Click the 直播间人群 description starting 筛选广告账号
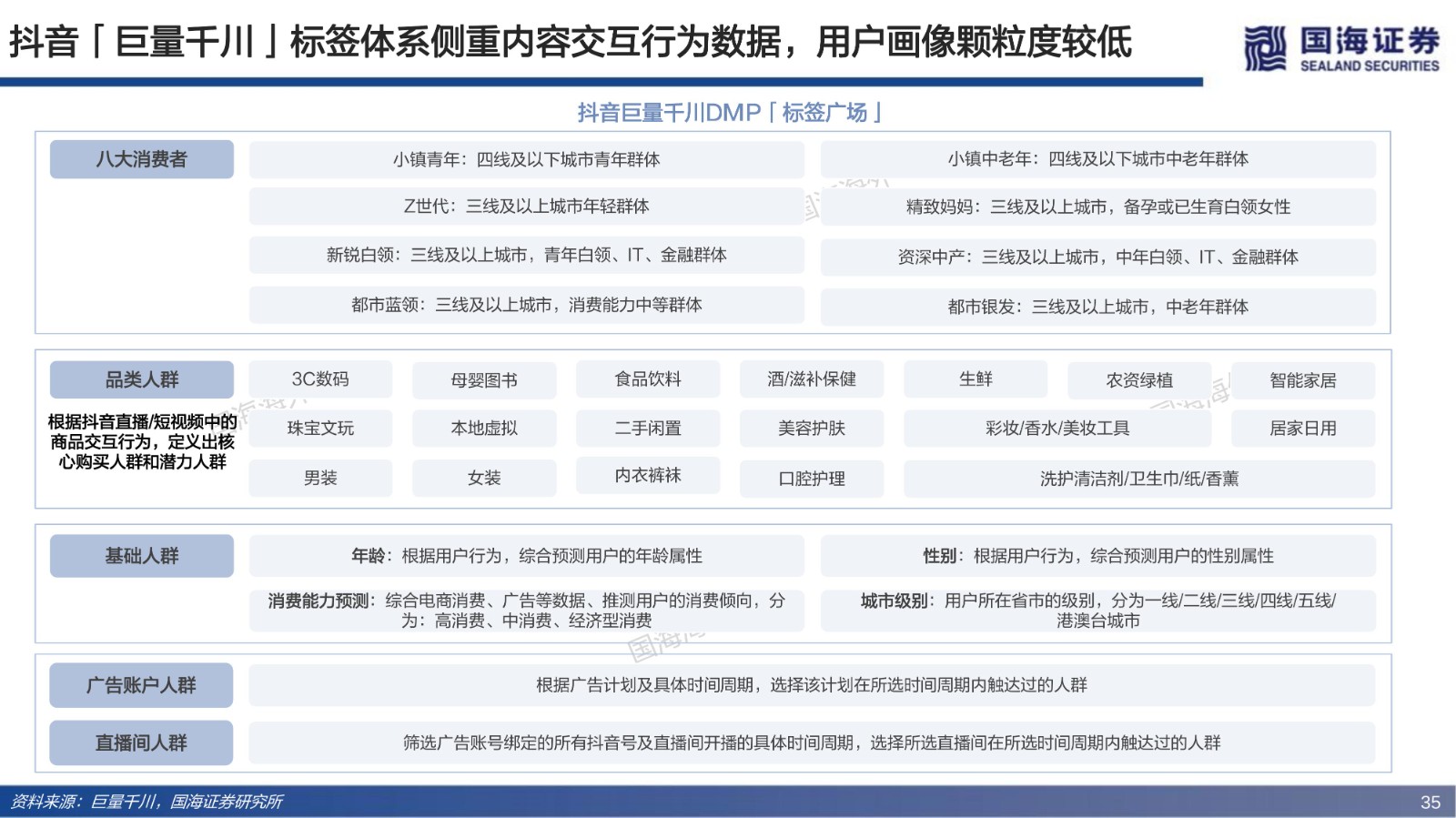 coord(812,743)
